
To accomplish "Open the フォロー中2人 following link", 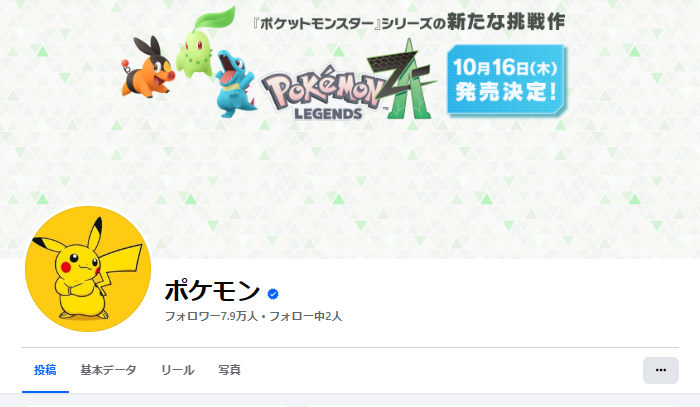I will [x=305, y=316].
